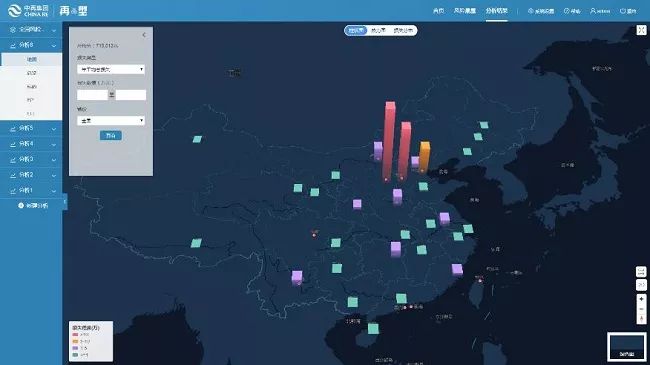Open the admin user account icon
This screenshot has height=365, width=650.
click(593, 11)
